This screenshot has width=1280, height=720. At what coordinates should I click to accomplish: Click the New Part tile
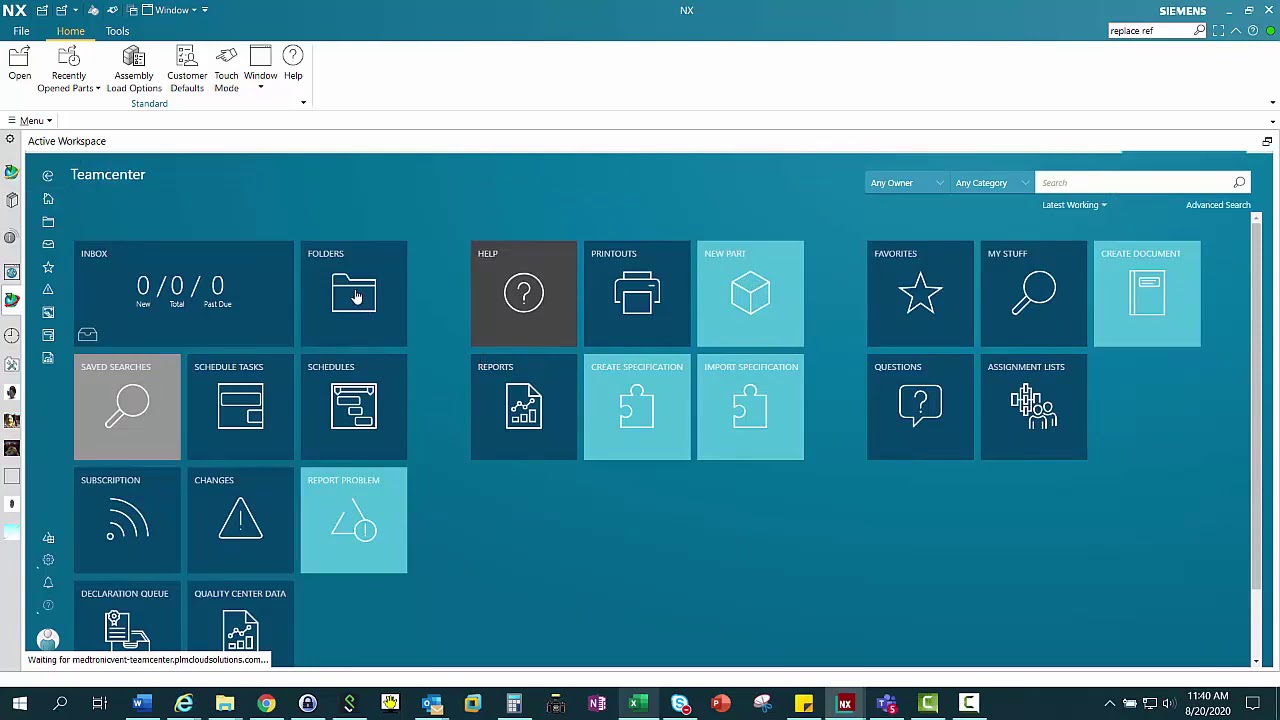[750, 294]
